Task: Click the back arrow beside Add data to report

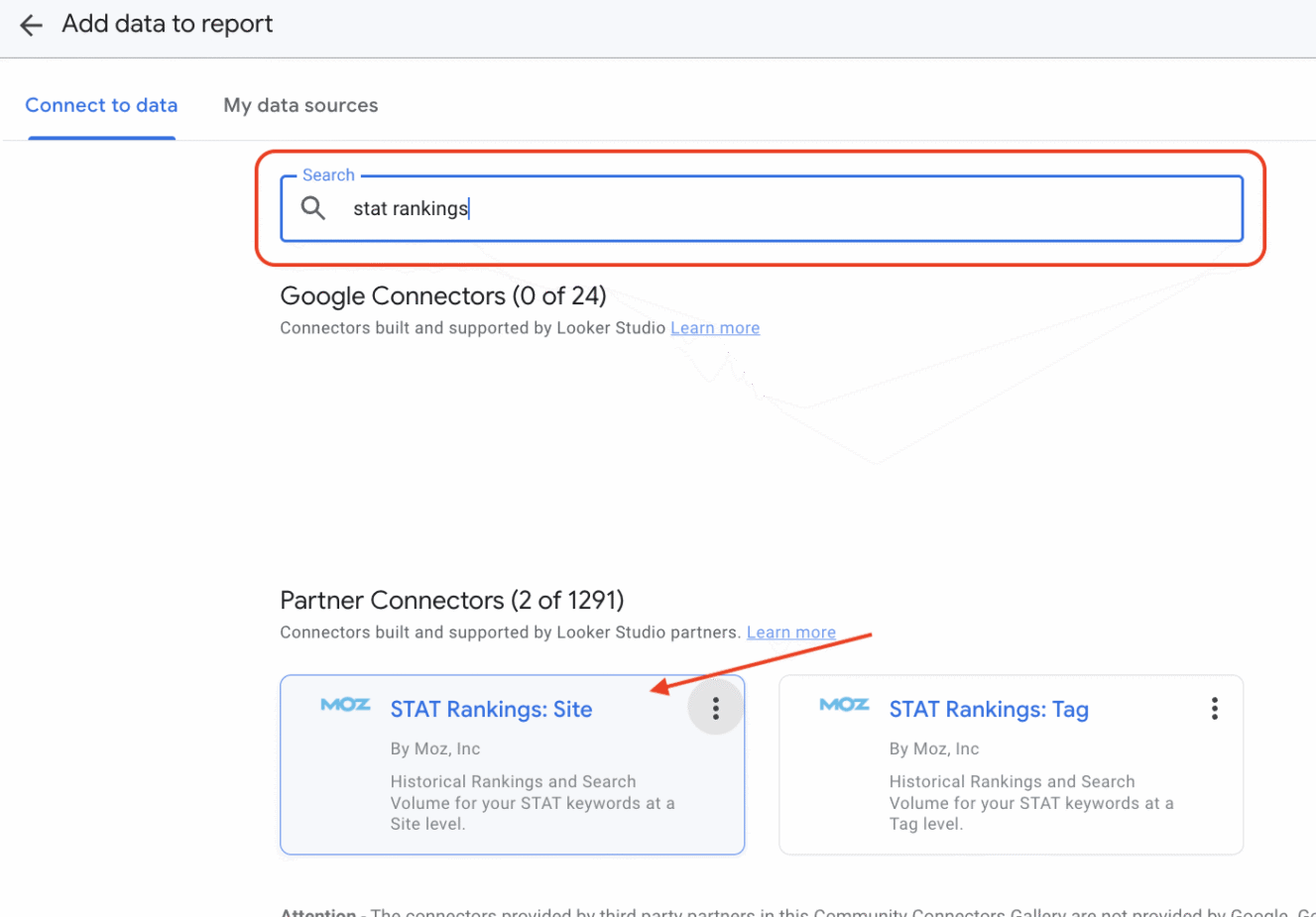Action: point(31,25)
